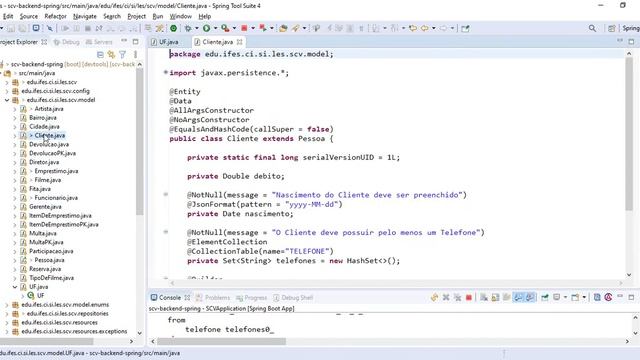Click Remove All Terminated Launches icon
Viewport: 640px width, 360px height.
click(458, 298)
